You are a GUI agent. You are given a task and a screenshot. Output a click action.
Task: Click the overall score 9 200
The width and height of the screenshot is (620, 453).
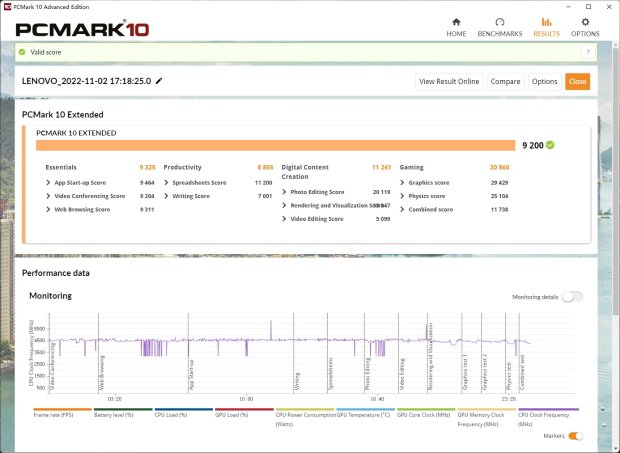point(533,145)
